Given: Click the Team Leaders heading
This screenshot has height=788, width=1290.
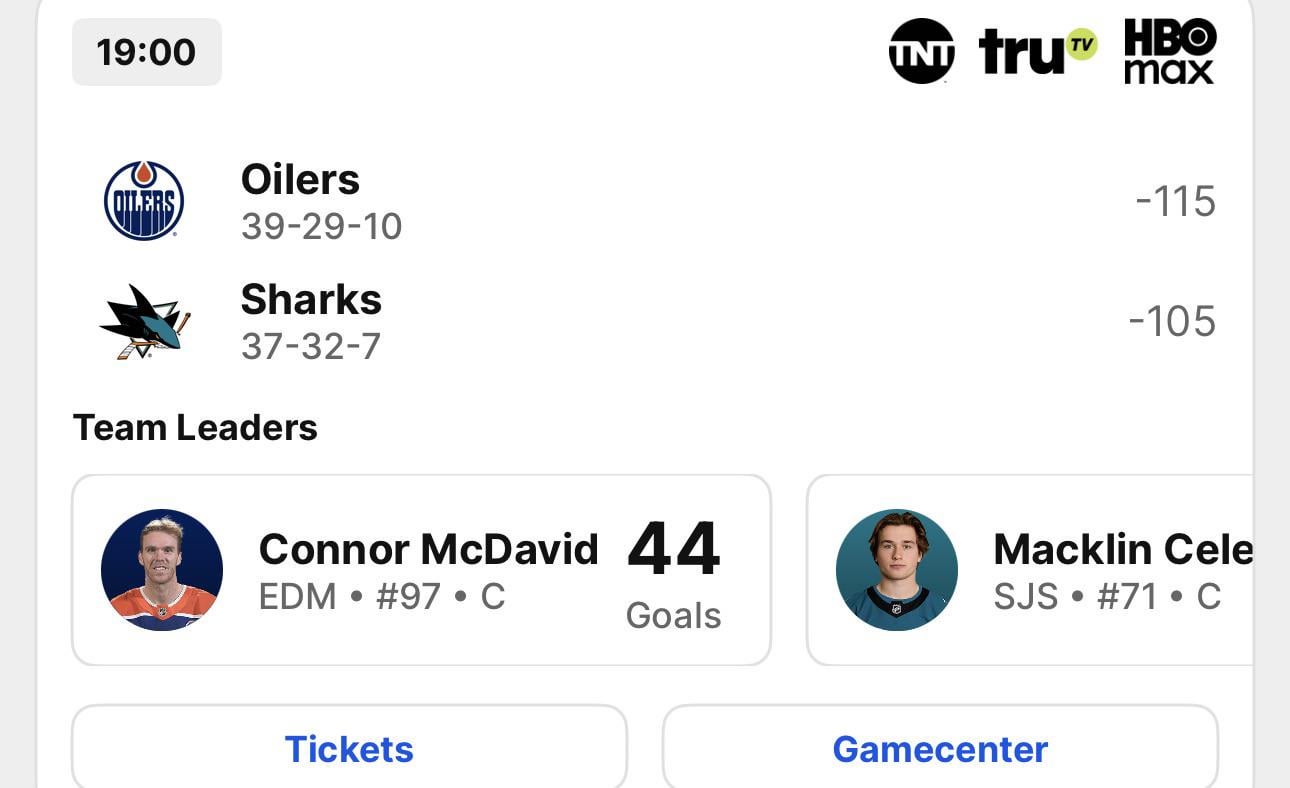Looking at the screenshot, I should (x=195, y=428).
